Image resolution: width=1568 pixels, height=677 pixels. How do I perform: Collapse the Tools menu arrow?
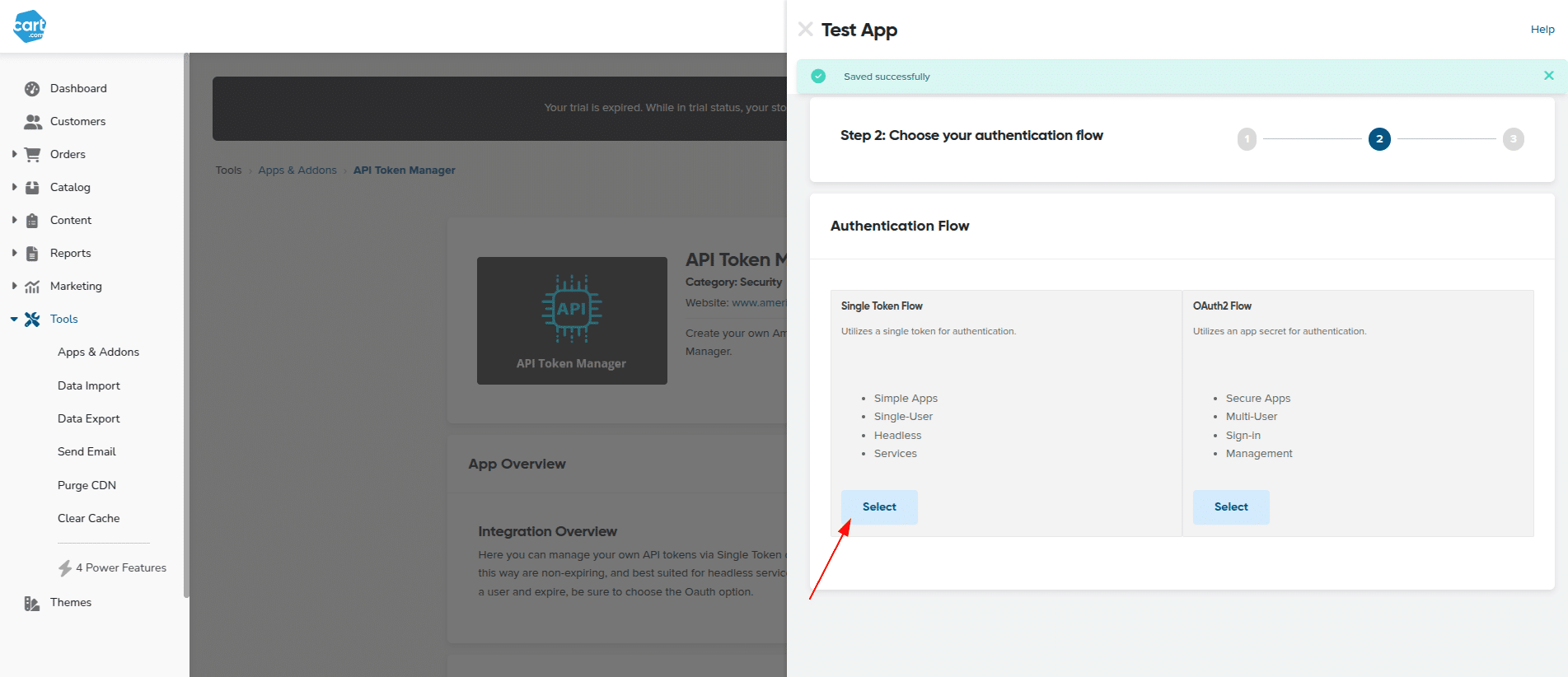pyautogui.click(x=14, y=319)
